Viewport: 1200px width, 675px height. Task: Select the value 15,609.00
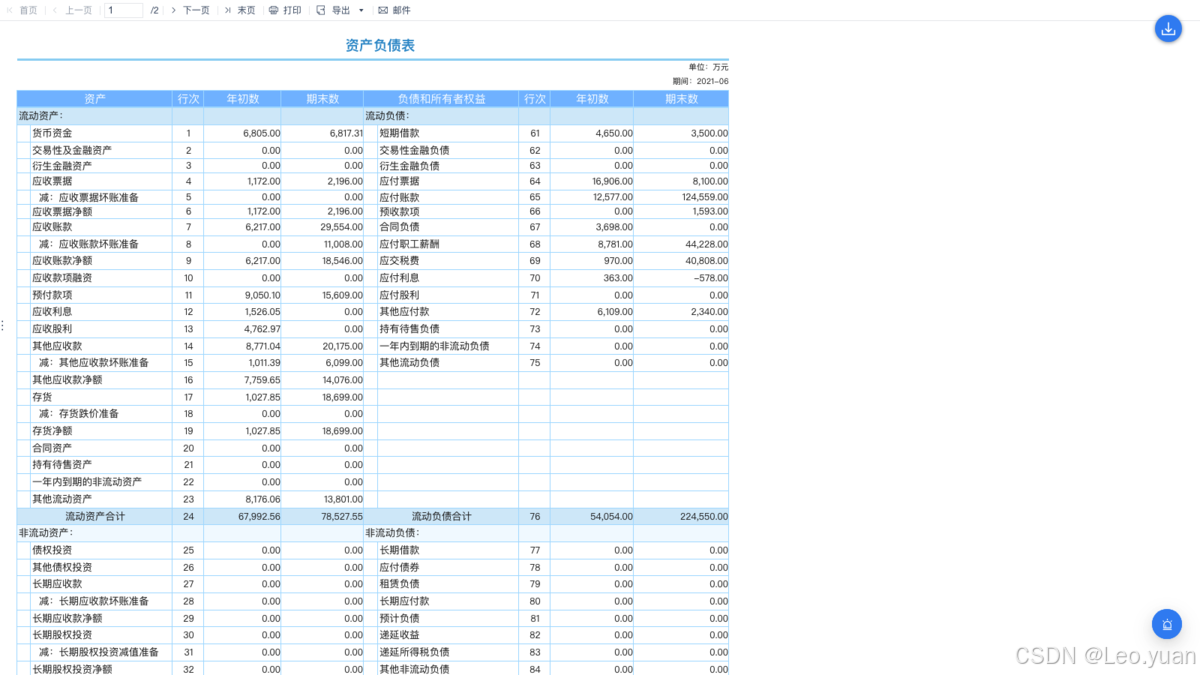343,295
